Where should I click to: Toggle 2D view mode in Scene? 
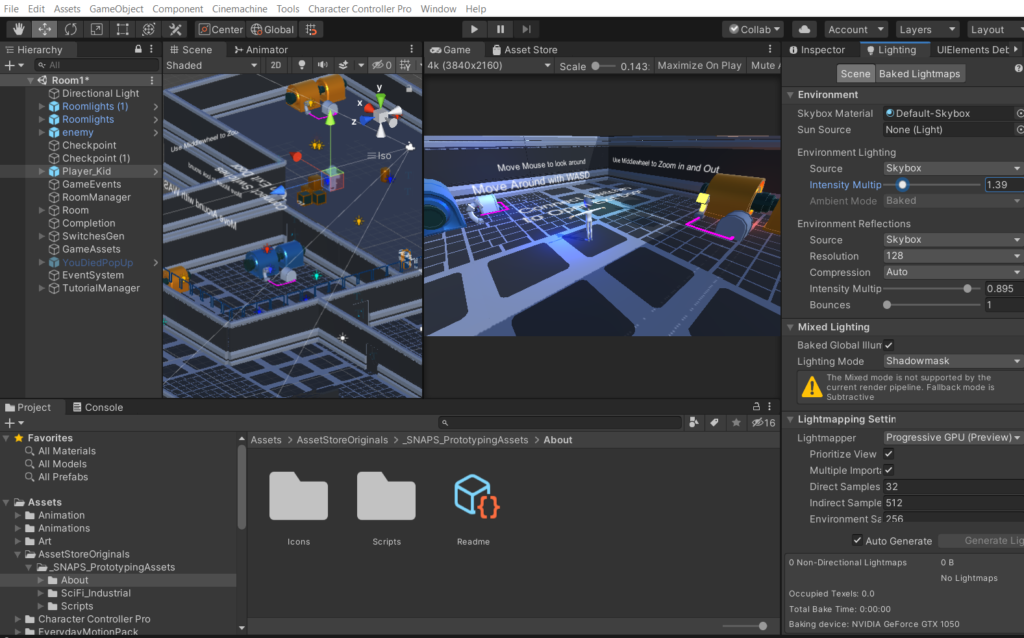click(276, 65)
